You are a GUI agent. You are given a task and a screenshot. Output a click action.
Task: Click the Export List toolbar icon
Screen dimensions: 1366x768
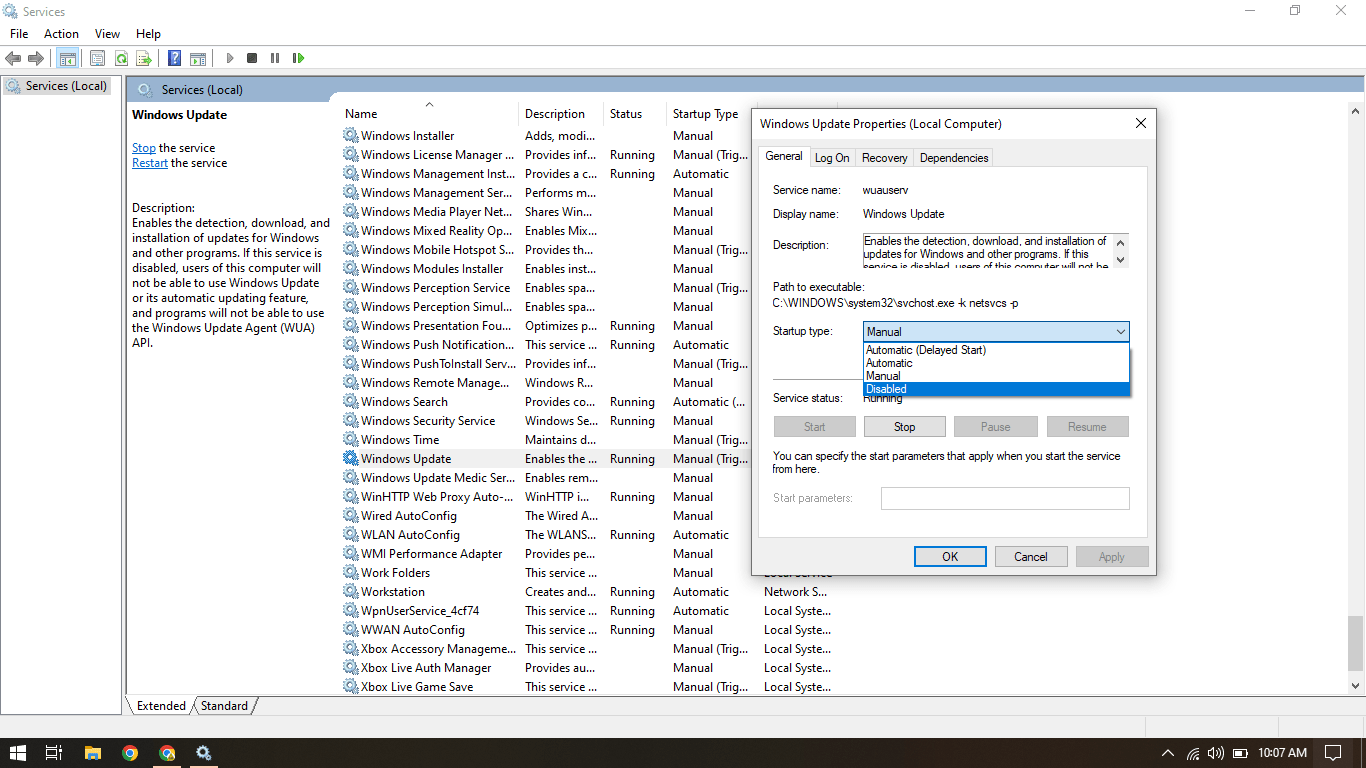click(x=144, y=59)
